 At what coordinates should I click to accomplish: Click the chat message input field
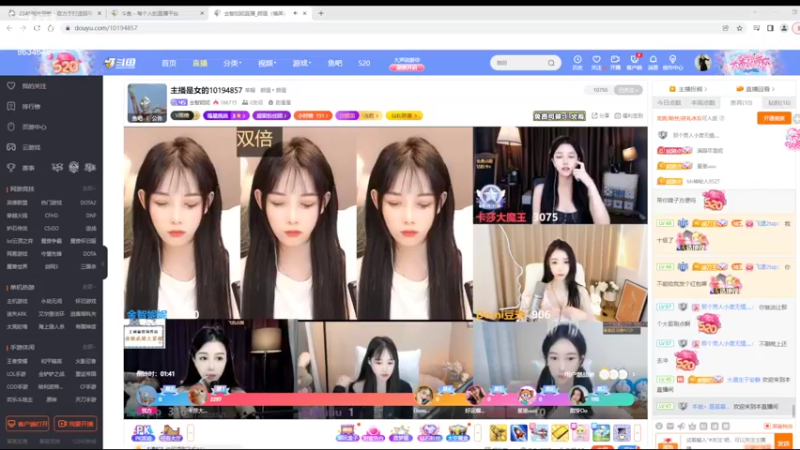(x=726, y=440)
